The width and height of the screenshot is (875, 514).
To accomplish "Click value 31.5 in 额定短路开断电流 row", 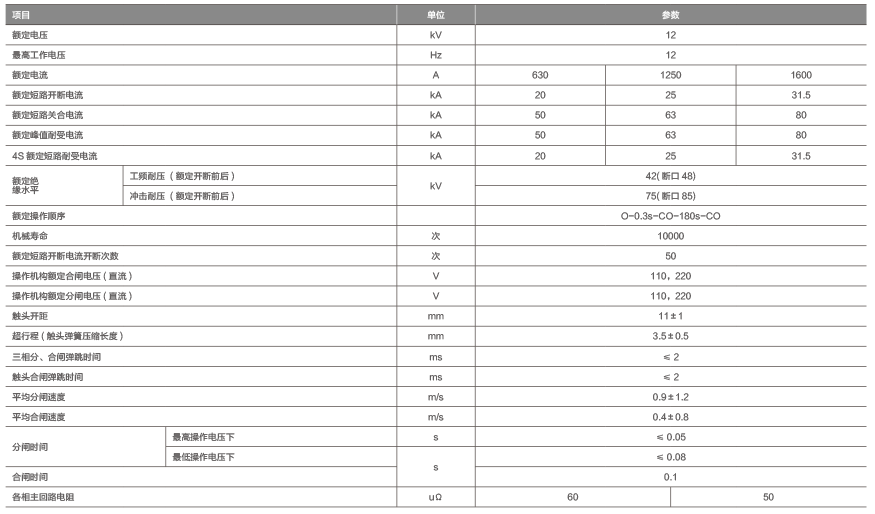I will coord(801,95).
